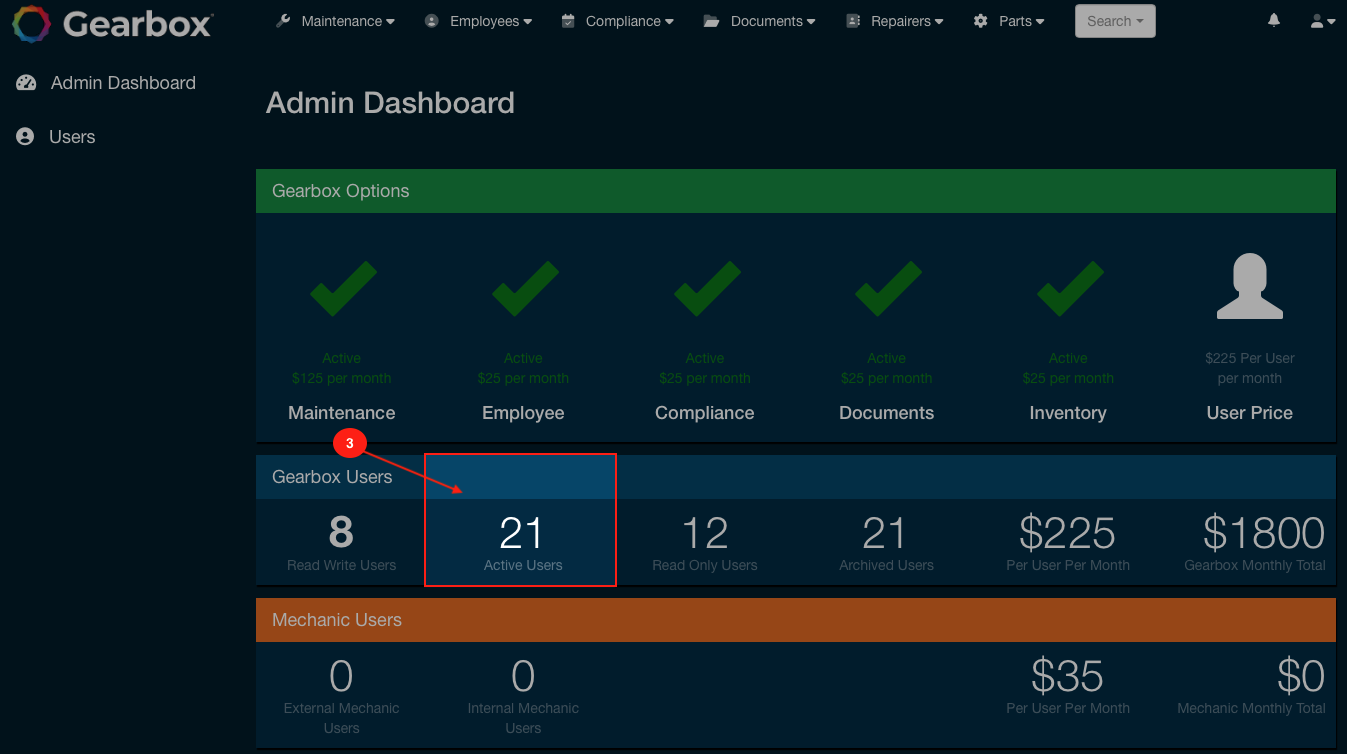This screenshot has width=1347, height=754.
Task: Select the 21 Active Users tile
Action: point(521,542)
